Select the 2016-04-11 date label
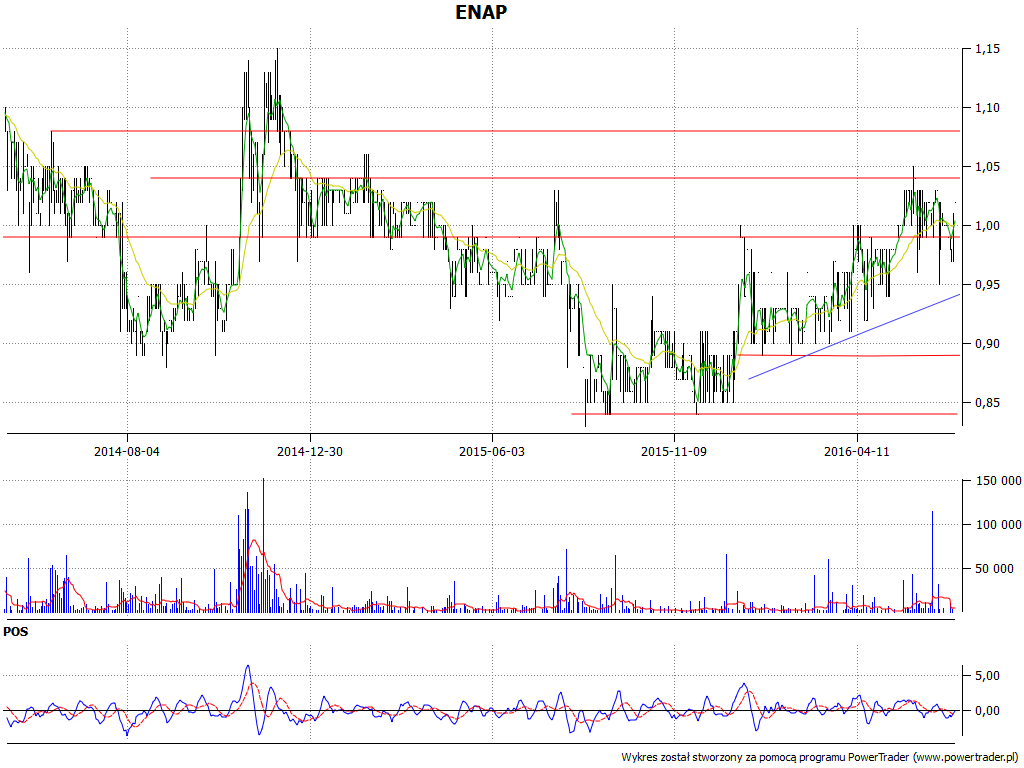The image size is (1024, 768). click(857, 451)
